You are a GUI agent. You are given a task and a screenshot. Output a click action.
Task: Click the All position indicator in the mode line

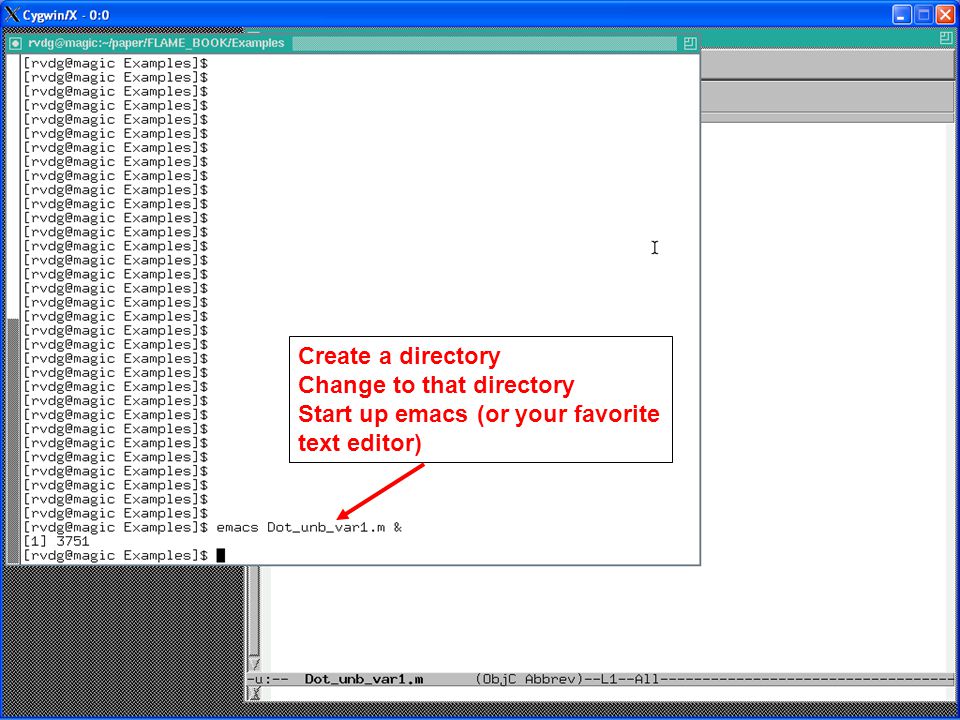647,679
